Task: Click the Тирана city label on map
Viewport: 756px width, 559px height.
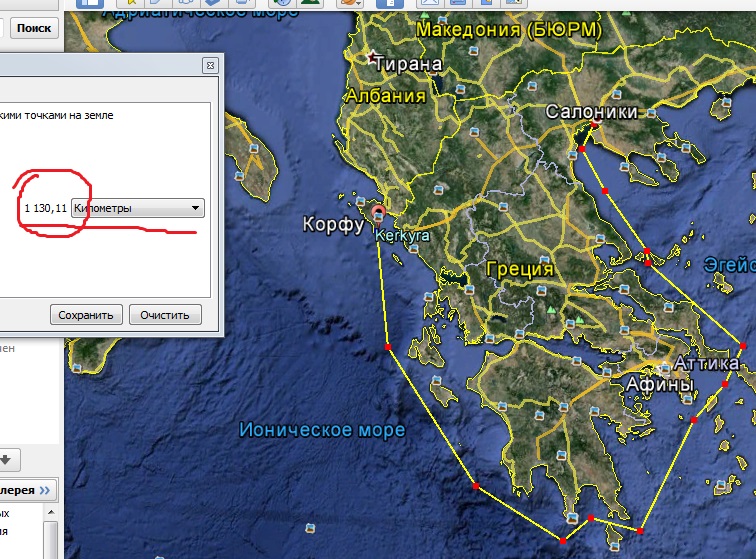Action: [407, 64]
